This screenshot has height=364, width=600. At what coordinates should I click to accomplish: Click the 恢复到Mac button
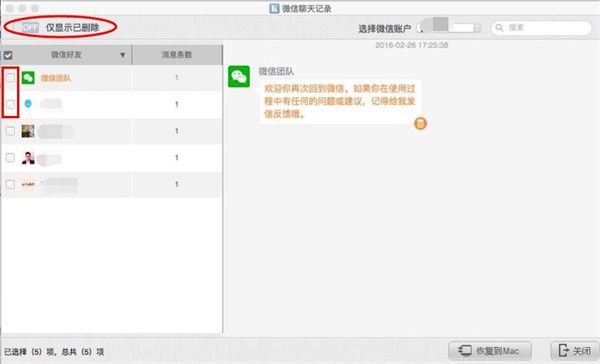[x=490, y=351]
